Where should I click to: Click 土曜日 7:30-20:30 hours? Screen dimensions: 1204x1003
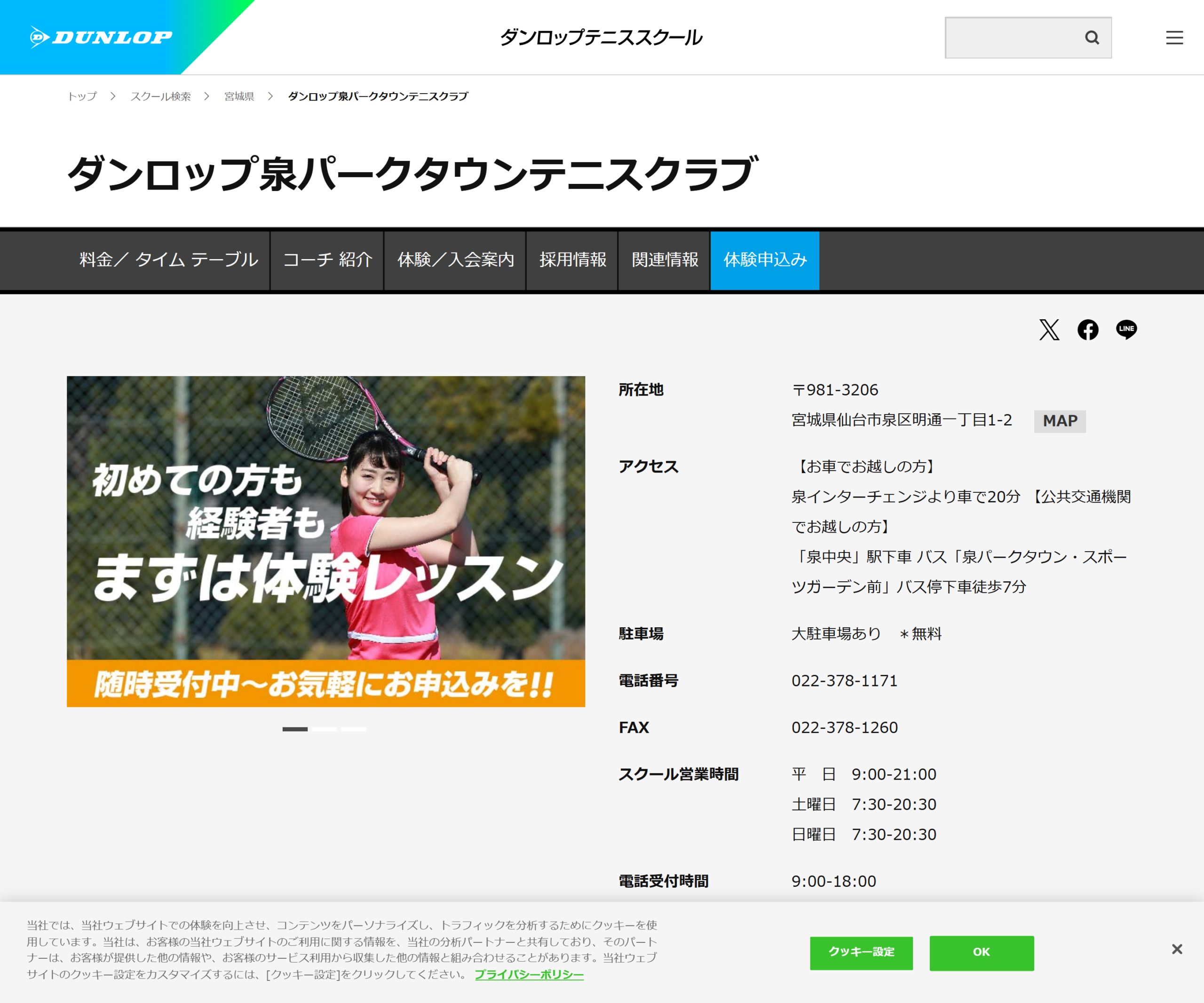pos(864,805)
